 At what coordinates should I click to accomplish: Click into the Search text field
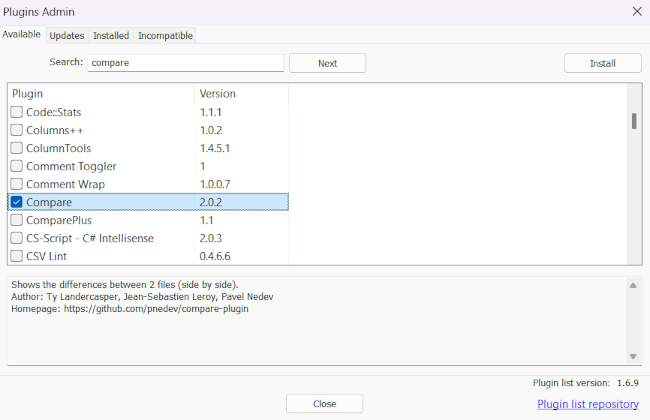coord(185,63)
